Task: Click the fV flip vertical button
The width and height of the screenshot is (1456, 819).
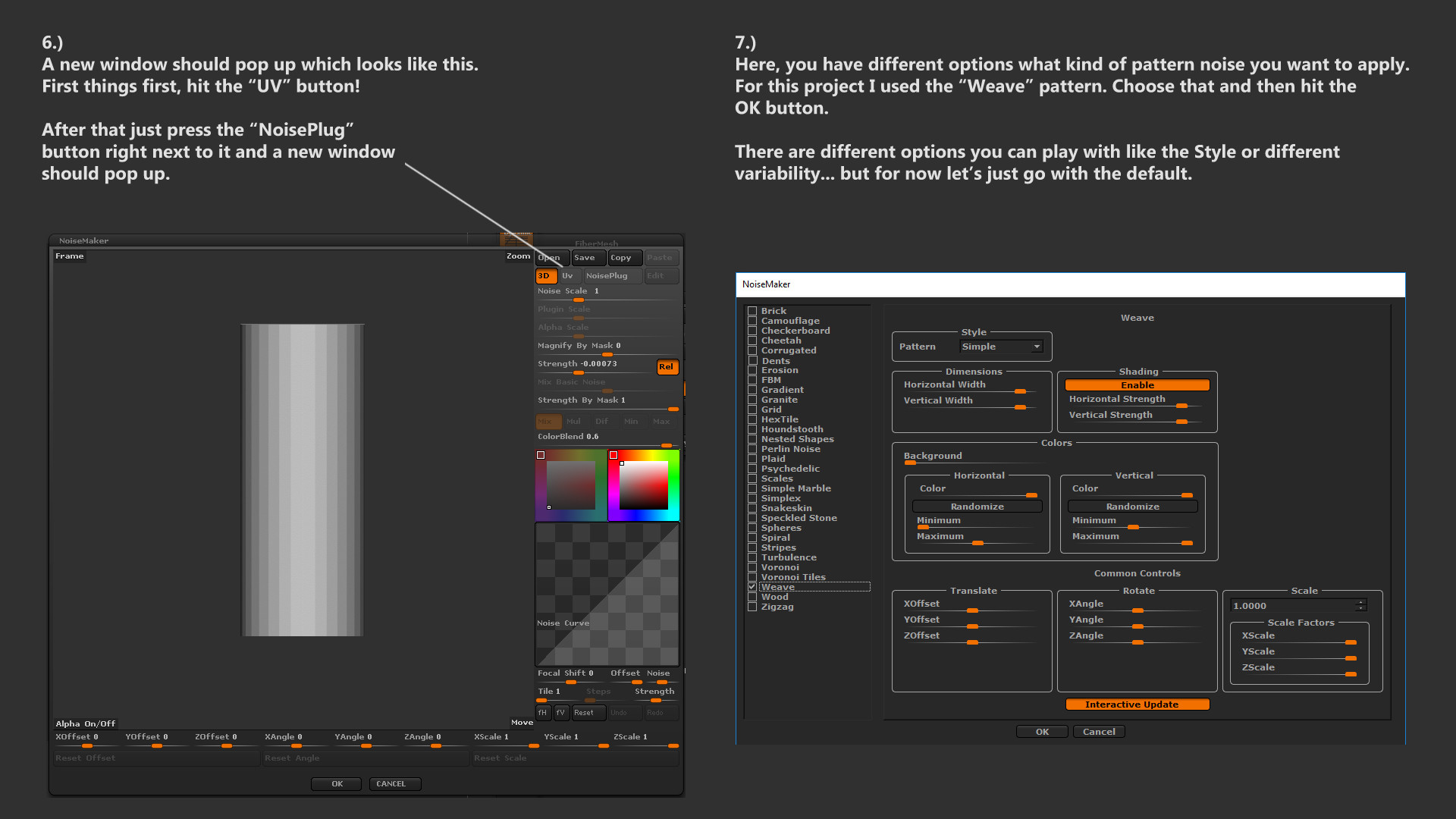Action: [561, 713]
